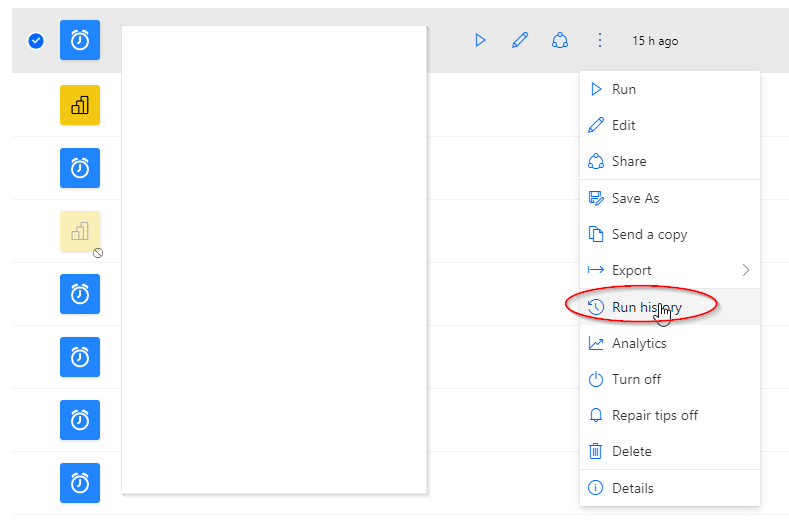Open Details from the menu
The image size is (789, 520).
click(632, 488)
